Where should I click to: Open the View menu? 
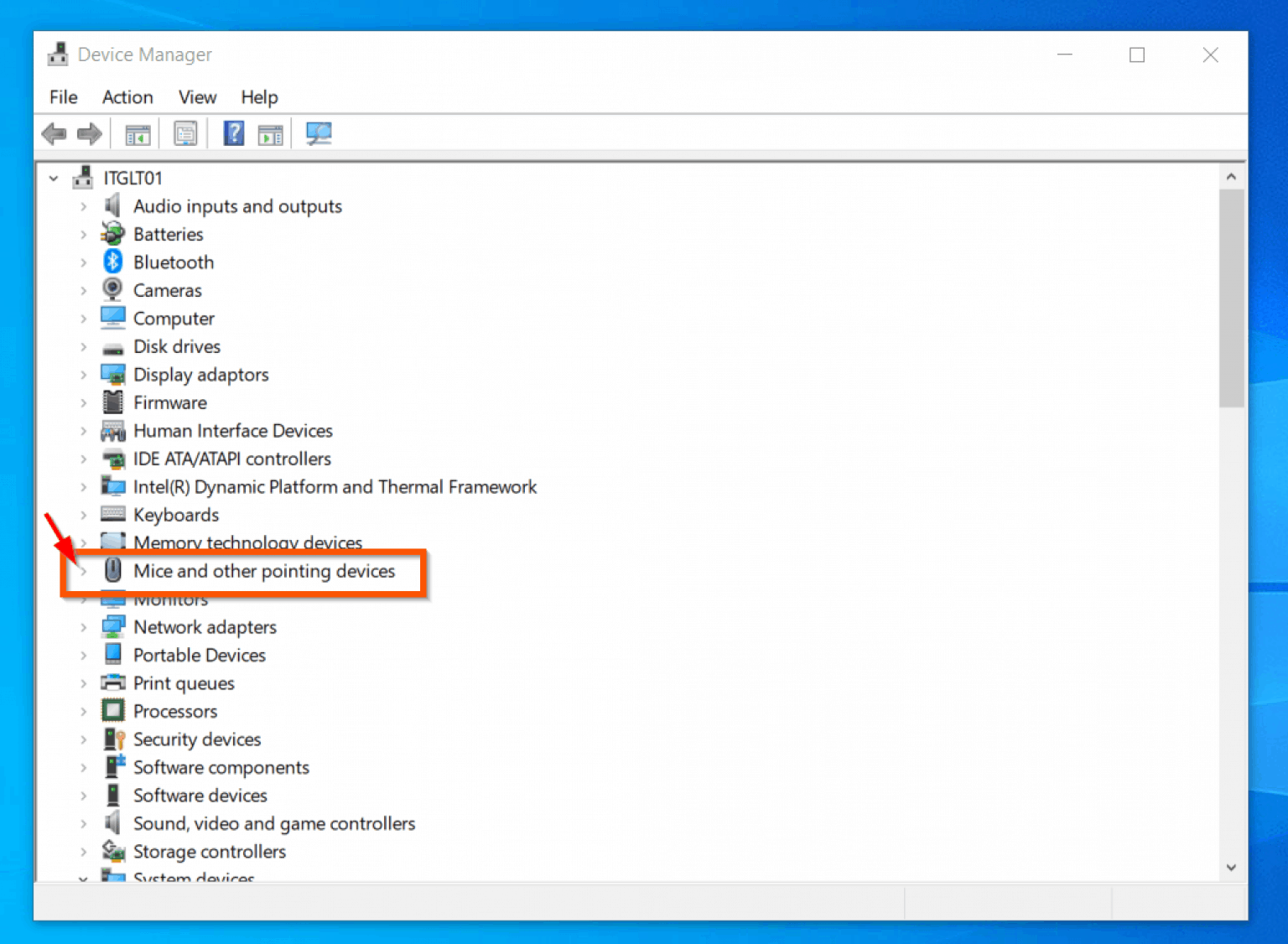[x=196, y=97]
